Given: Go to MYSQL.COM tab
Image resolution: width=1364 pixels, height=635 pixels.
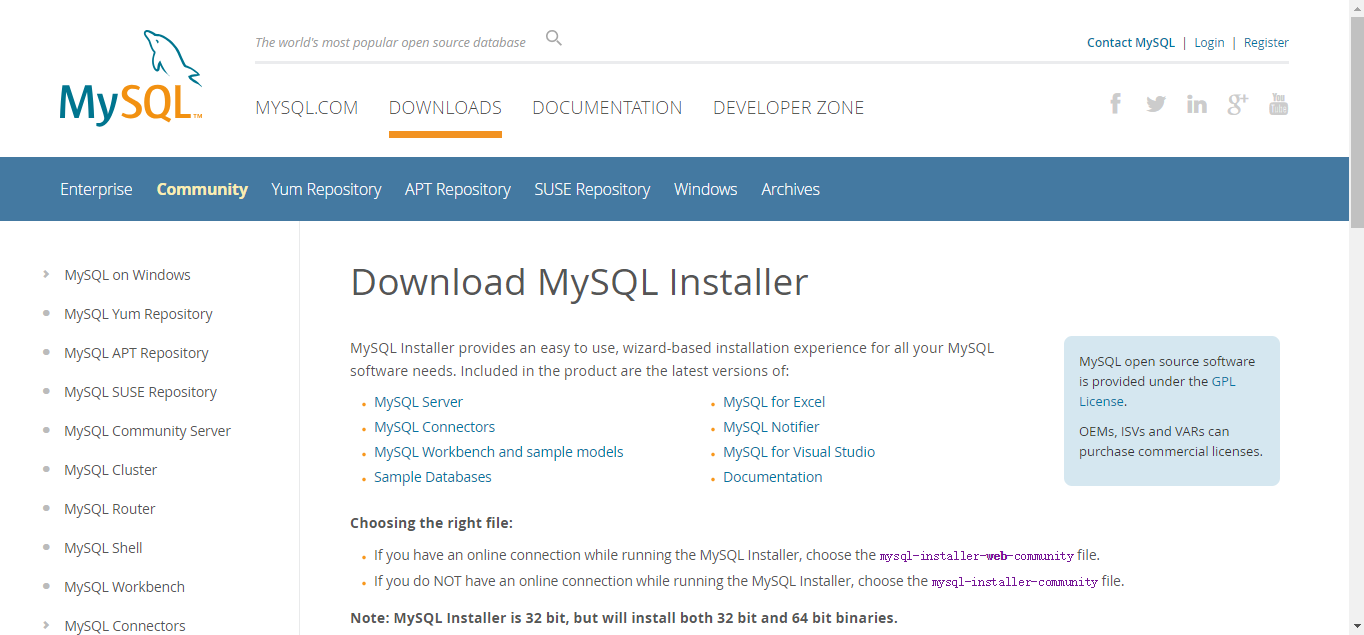Looking at the screenshot, I should click(x=307, y=108).
